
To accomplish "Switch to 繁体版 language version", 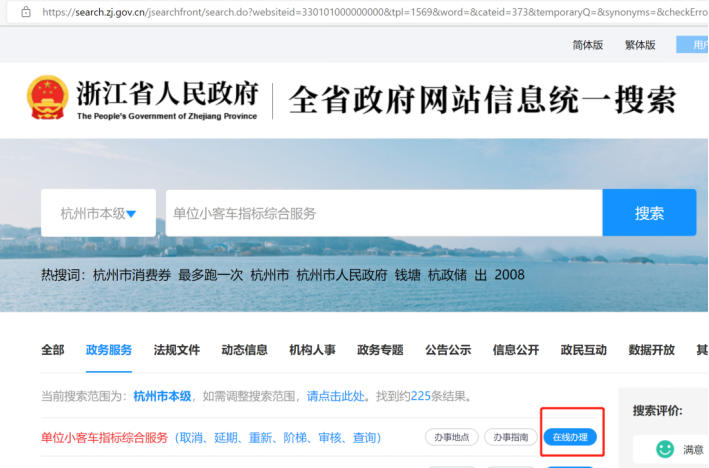I will 640,45.
